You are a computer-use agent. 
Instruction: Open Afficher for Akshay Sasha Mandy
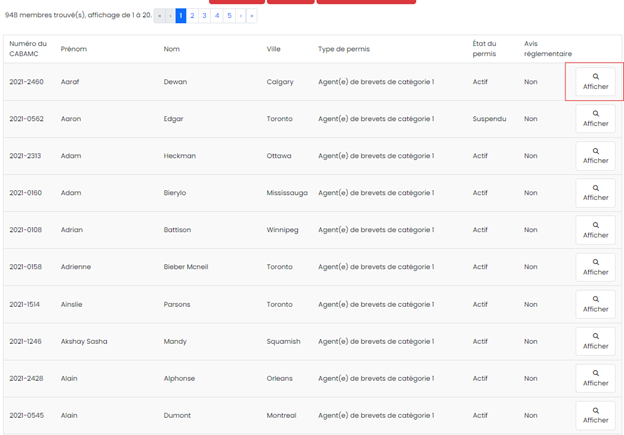point(595,341)
